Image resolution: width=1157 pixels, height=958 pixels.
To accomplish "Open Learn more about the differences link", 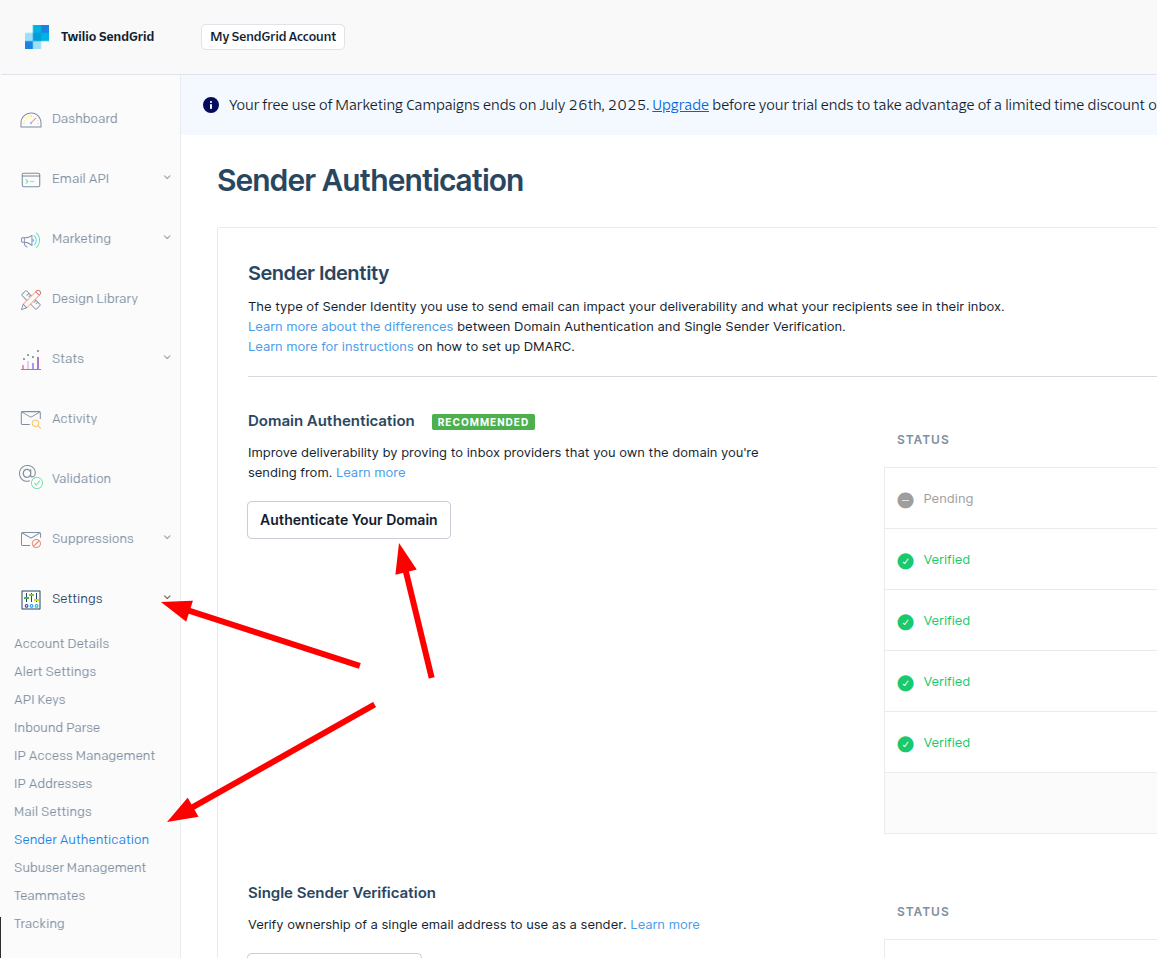I will click(350, 327).
